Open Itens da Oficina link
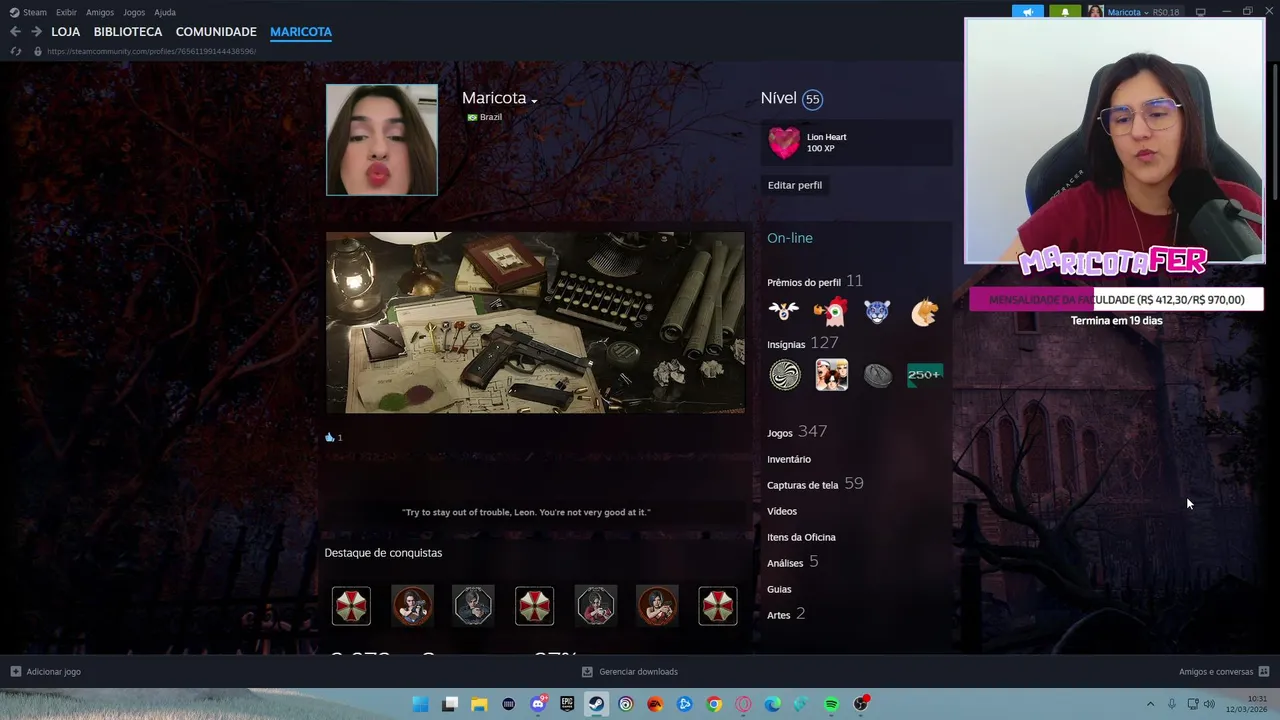The image size is (1280, 720). click(x=801, y=537)
